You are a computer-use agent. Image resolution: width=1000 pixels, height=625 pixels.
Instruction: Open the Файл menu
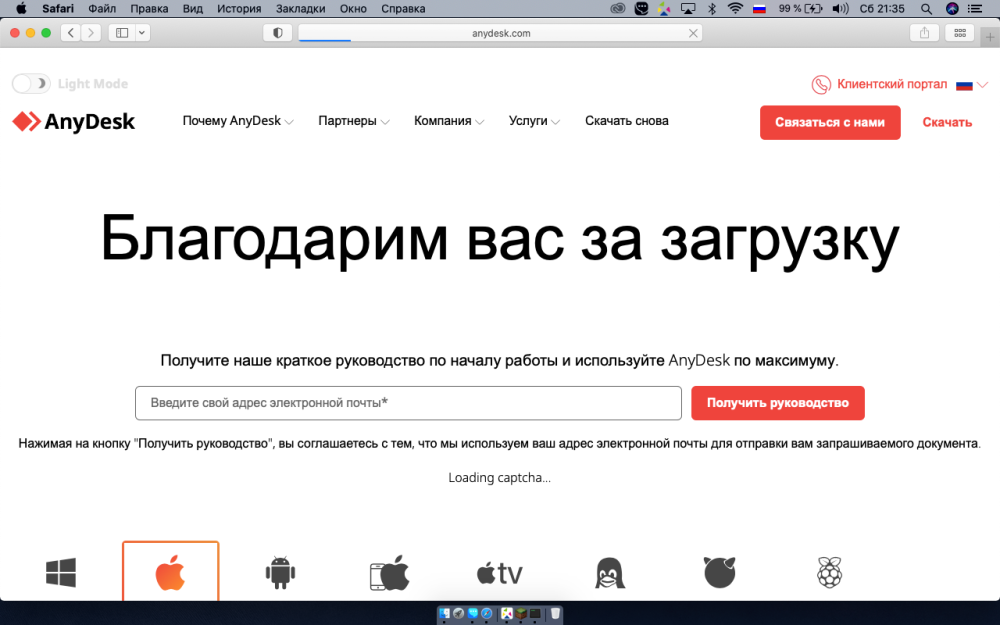[102, 9]
